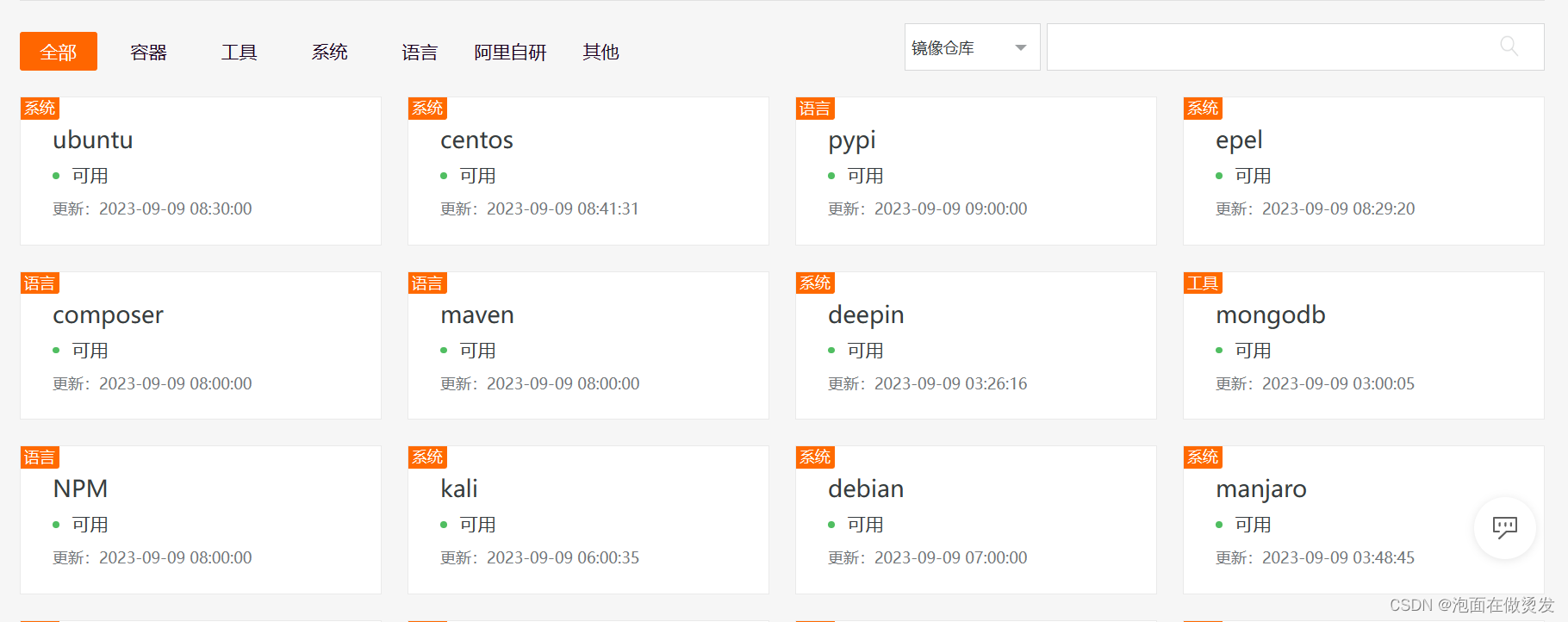
Task: Open the epel mirror card
Action: [x=1364, y=171]
